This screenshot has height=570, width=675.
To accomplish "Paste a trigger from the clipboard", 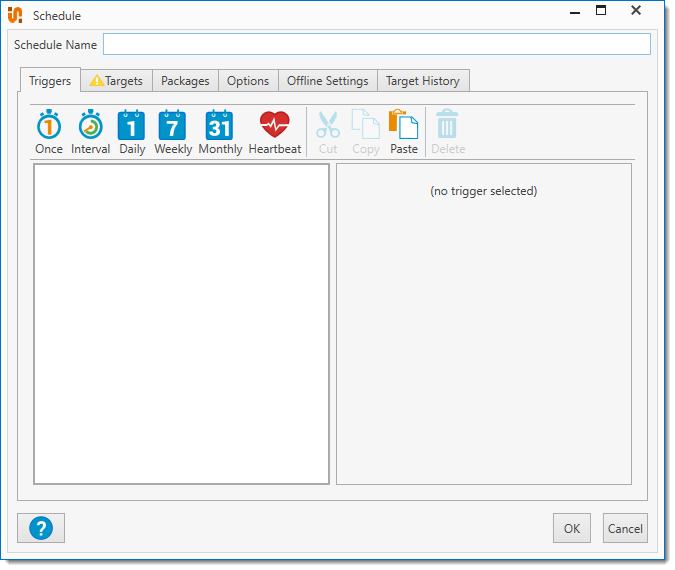I will (x=404, y=132).
